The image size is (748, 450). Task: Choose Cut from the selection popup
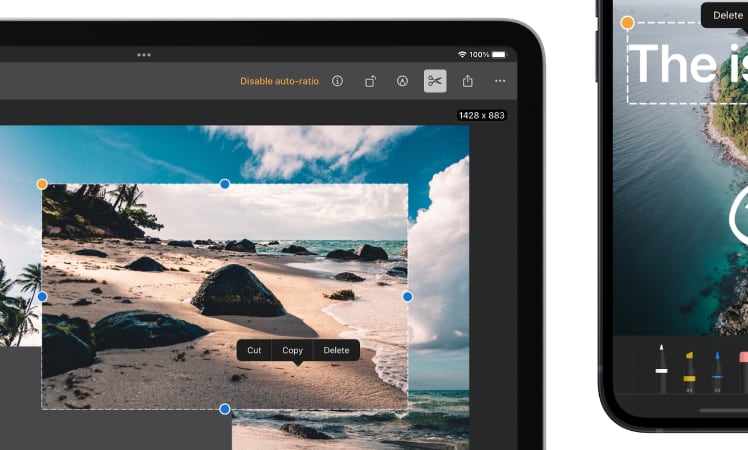[254, 350]
